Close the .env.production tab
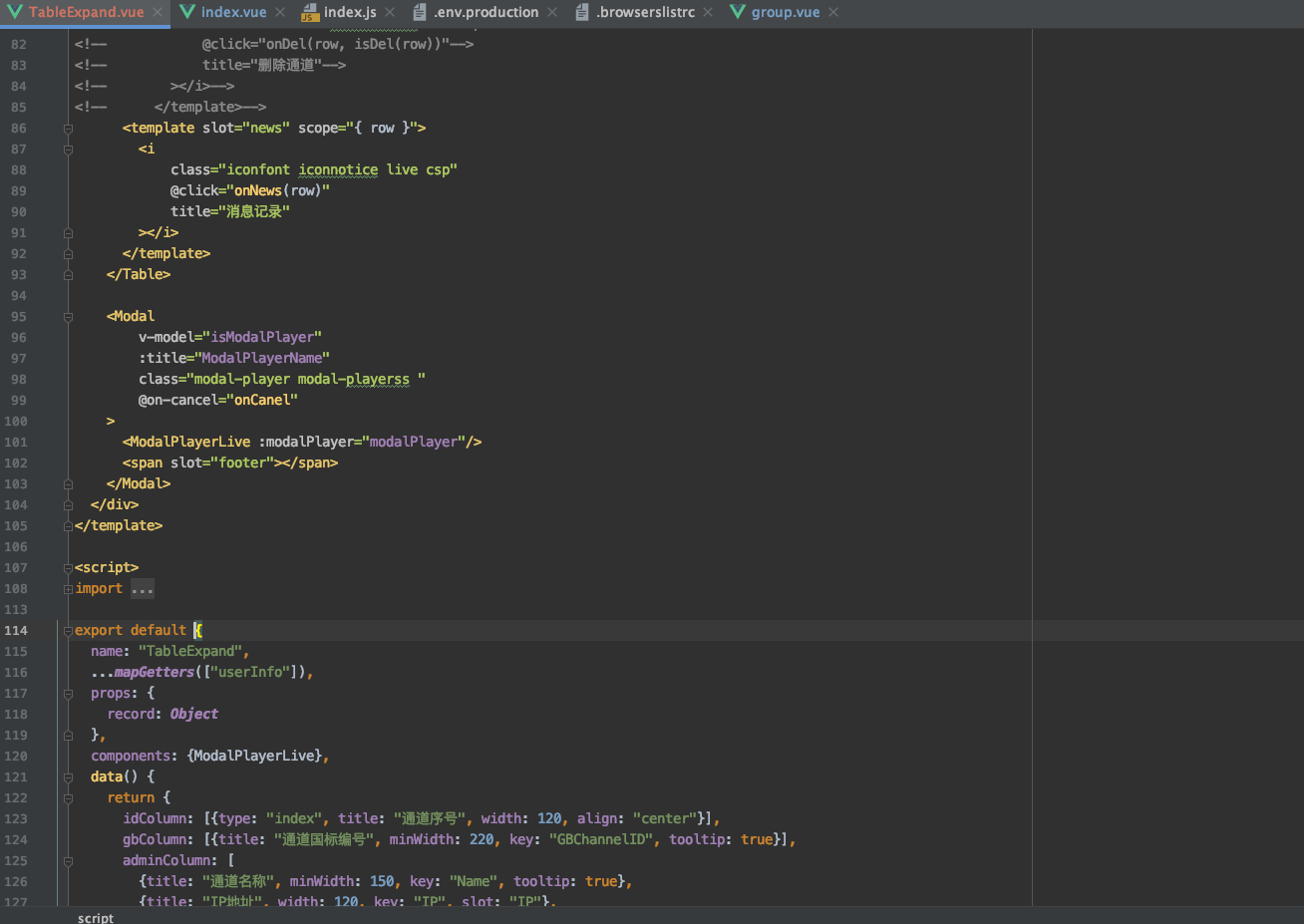Viewport: 1304px width, 924px height. click(x=552, y=12)
